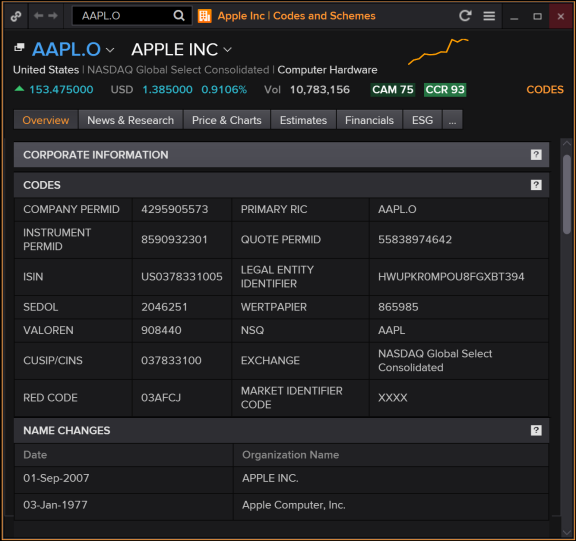Click the exchange value NASDAQ Global Select Consolidated
This screenshot has width=576, height=541.
point(435,360)
